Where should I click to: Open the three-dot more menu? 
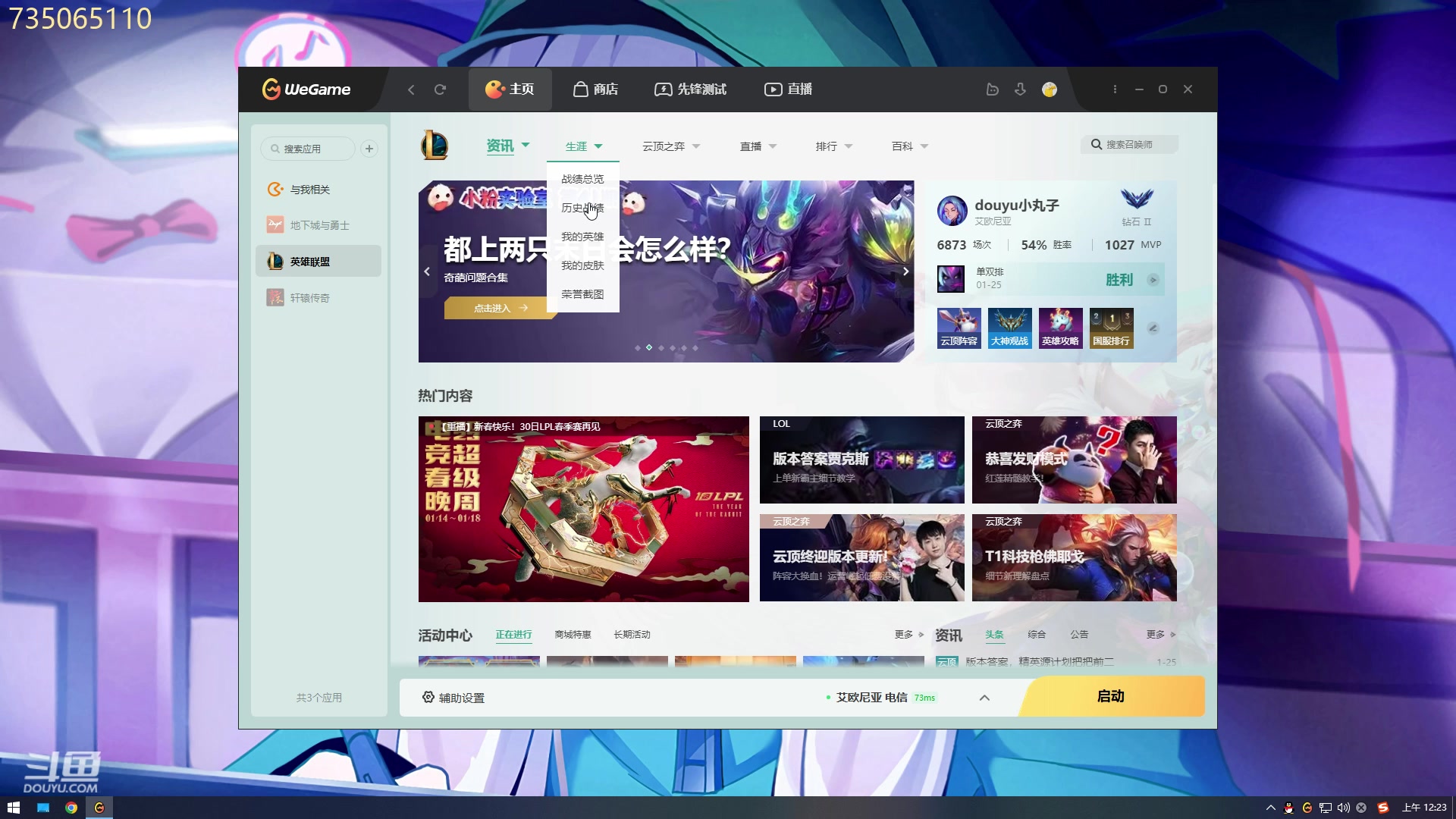[1115, 89]
